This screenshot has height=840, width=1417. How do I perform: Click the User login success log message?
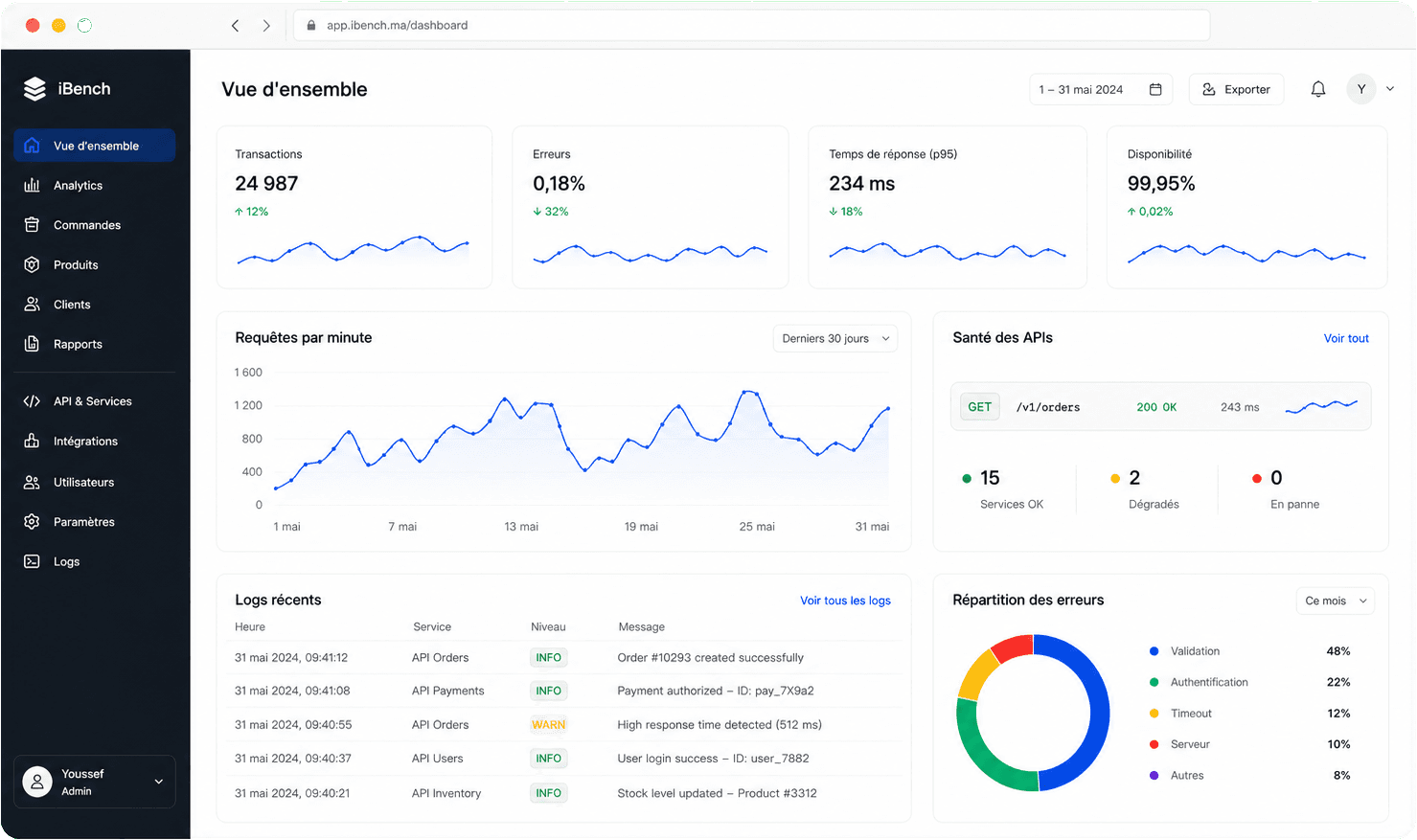713,759
